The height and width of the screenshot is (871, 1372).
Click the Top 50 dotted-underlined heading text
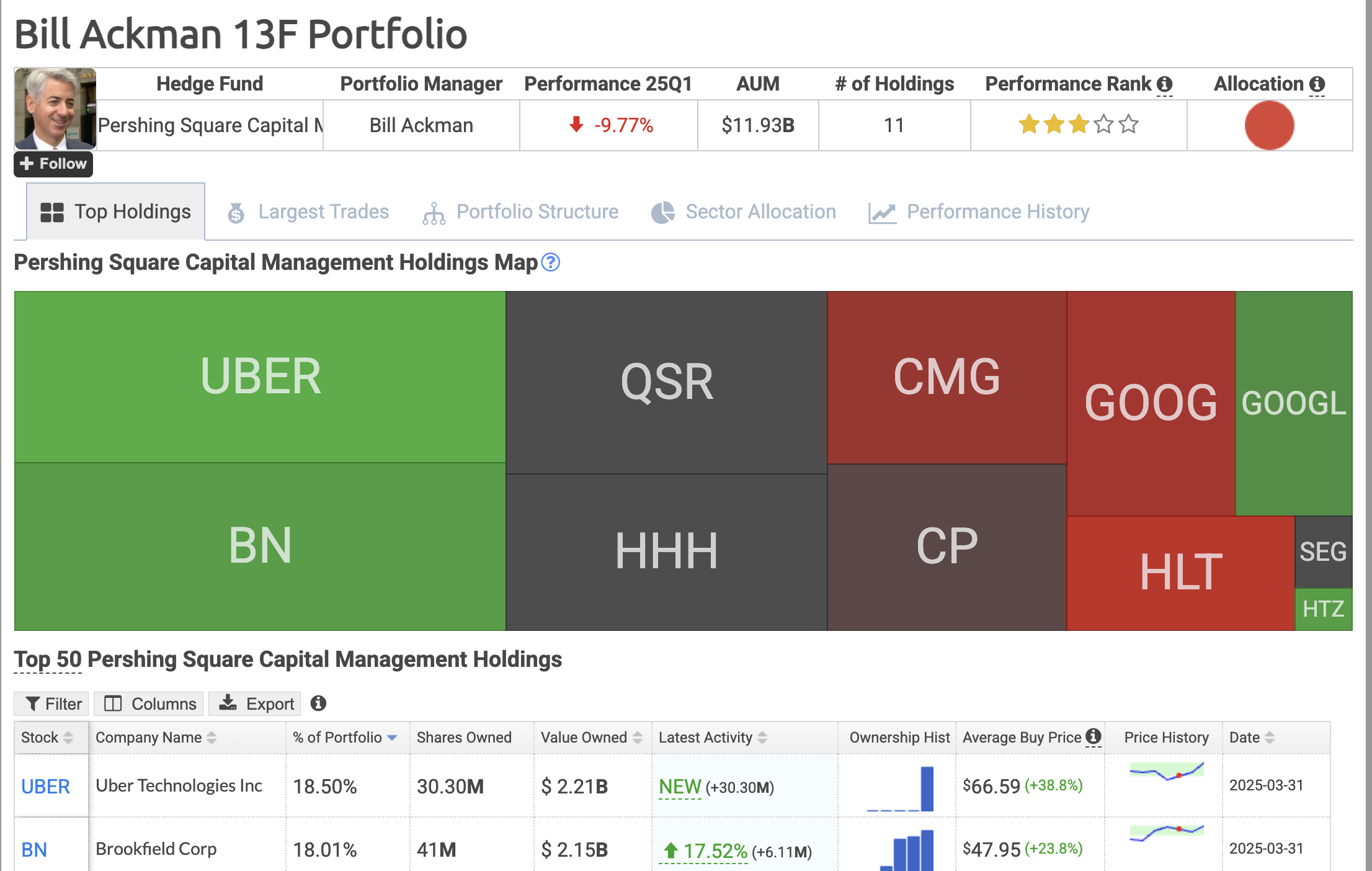[x=48, y=659]
